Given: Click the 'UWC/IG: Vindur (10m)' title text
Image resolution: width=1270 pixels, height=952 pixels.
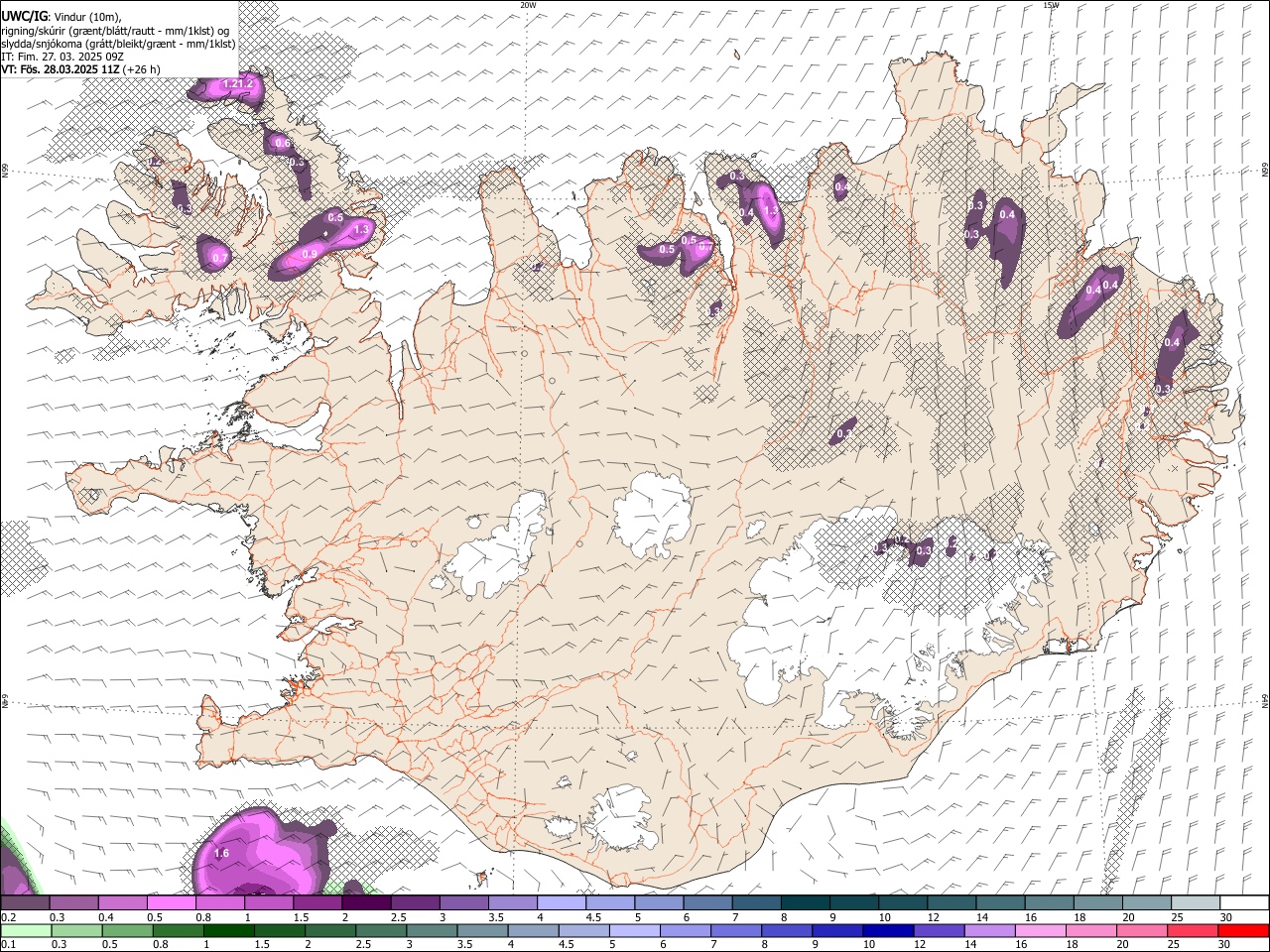Looking at the screenshot, I should 63,16.
